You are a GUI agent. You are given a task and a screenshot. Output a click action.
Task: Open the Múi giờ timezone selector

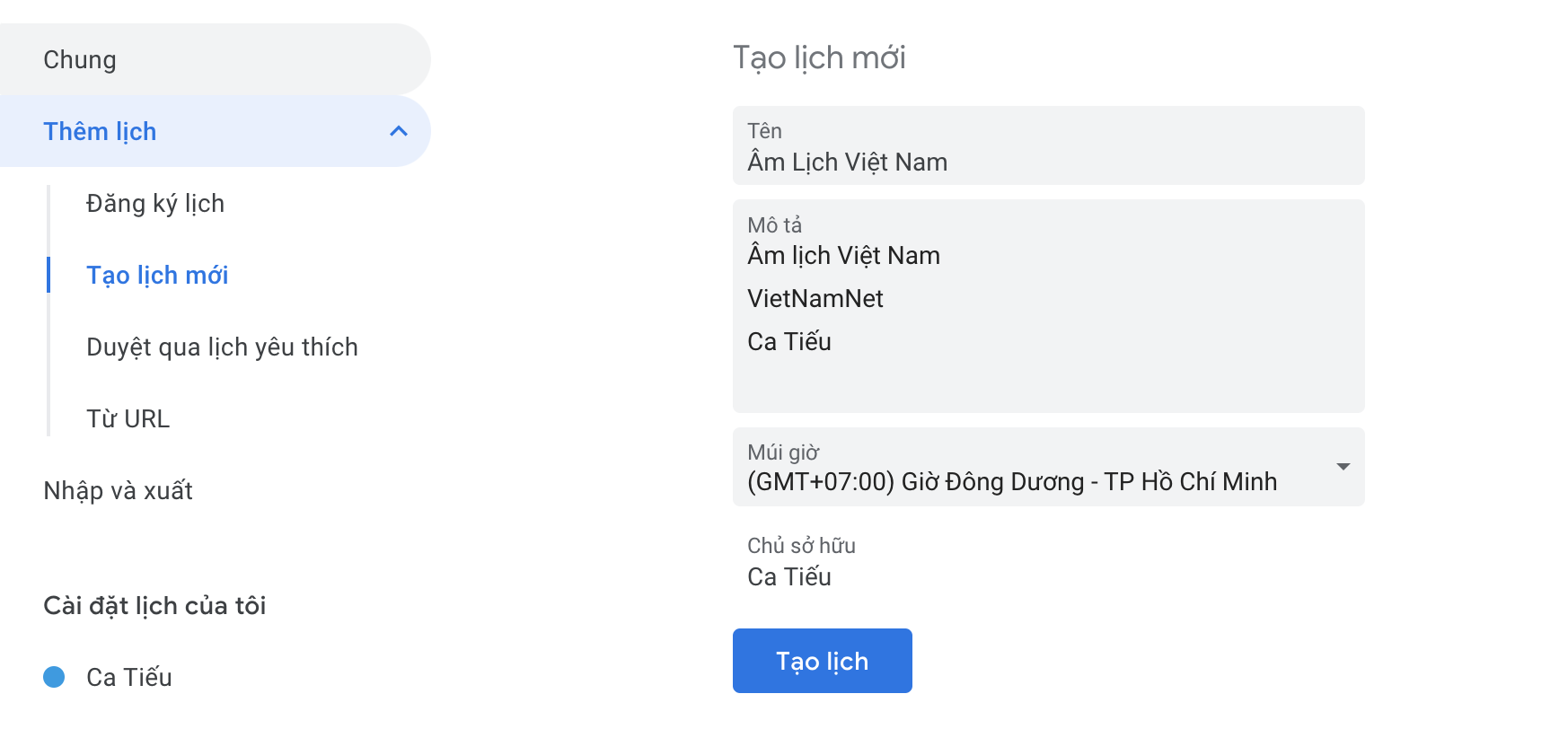1011,481
